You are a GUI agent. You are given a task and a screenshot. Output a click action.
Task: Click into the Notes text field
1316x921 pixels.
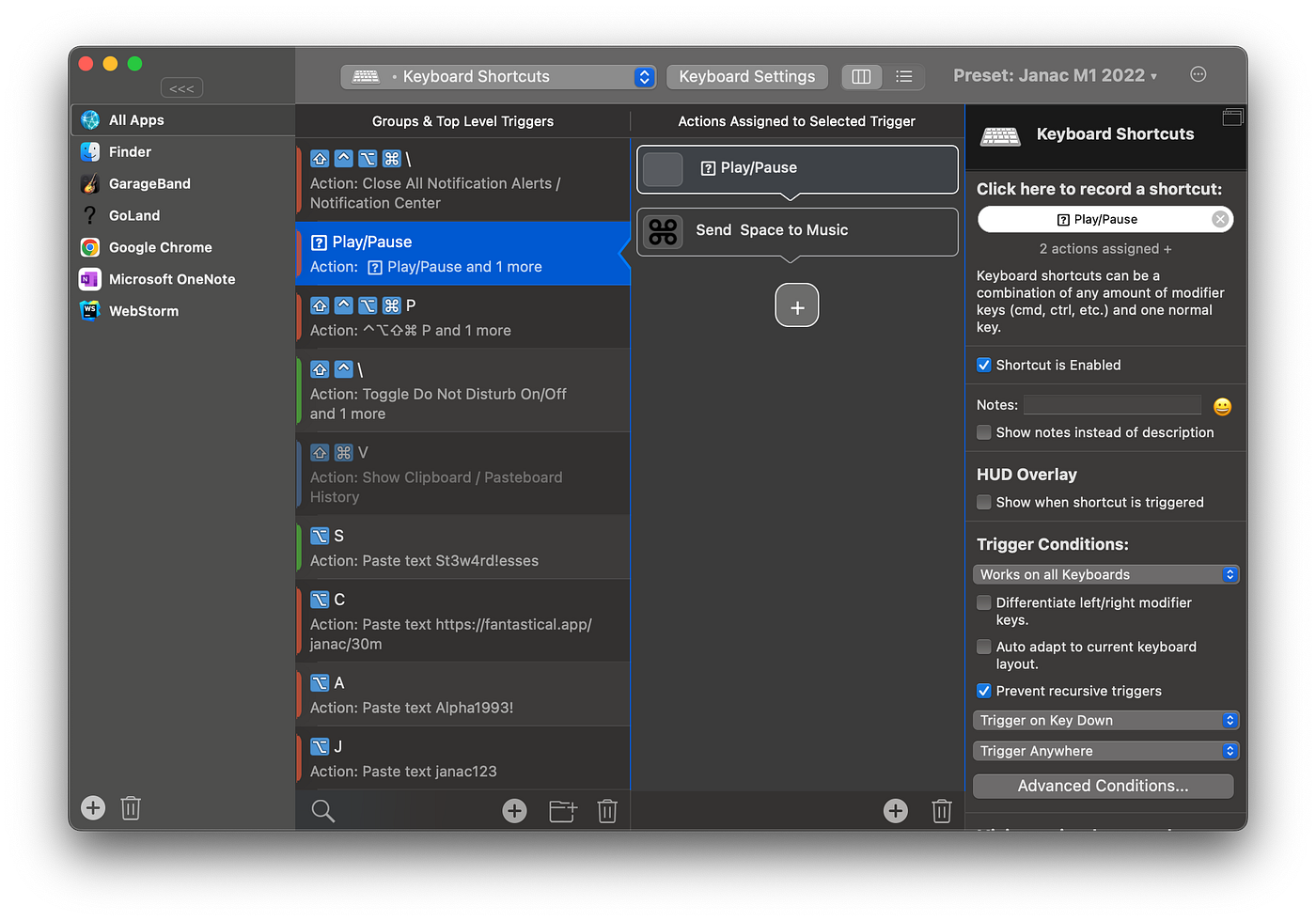coord(1112,405)
